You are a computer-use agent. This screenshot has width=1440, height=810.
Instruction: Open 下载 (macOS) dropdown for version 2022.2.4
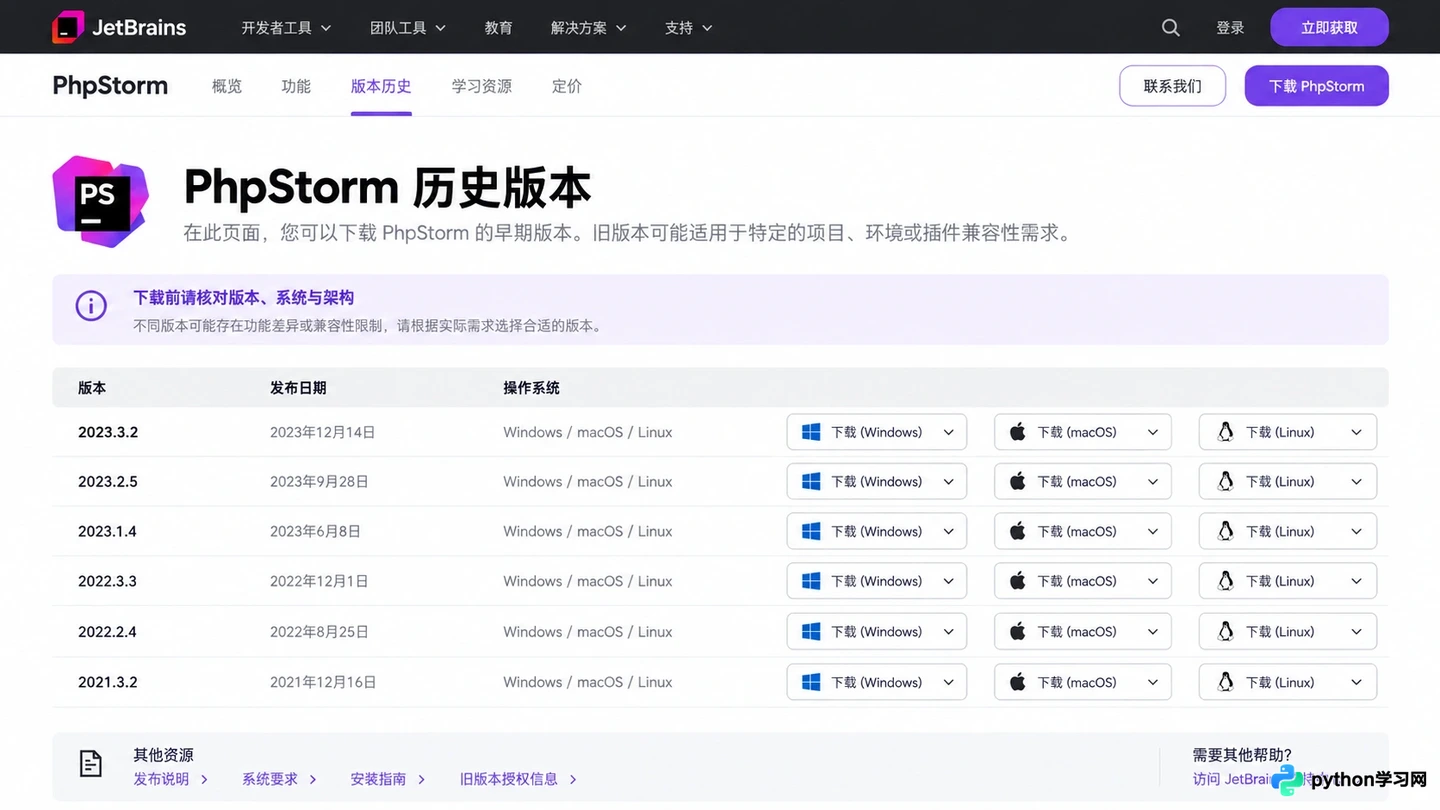pos(1082,631)
